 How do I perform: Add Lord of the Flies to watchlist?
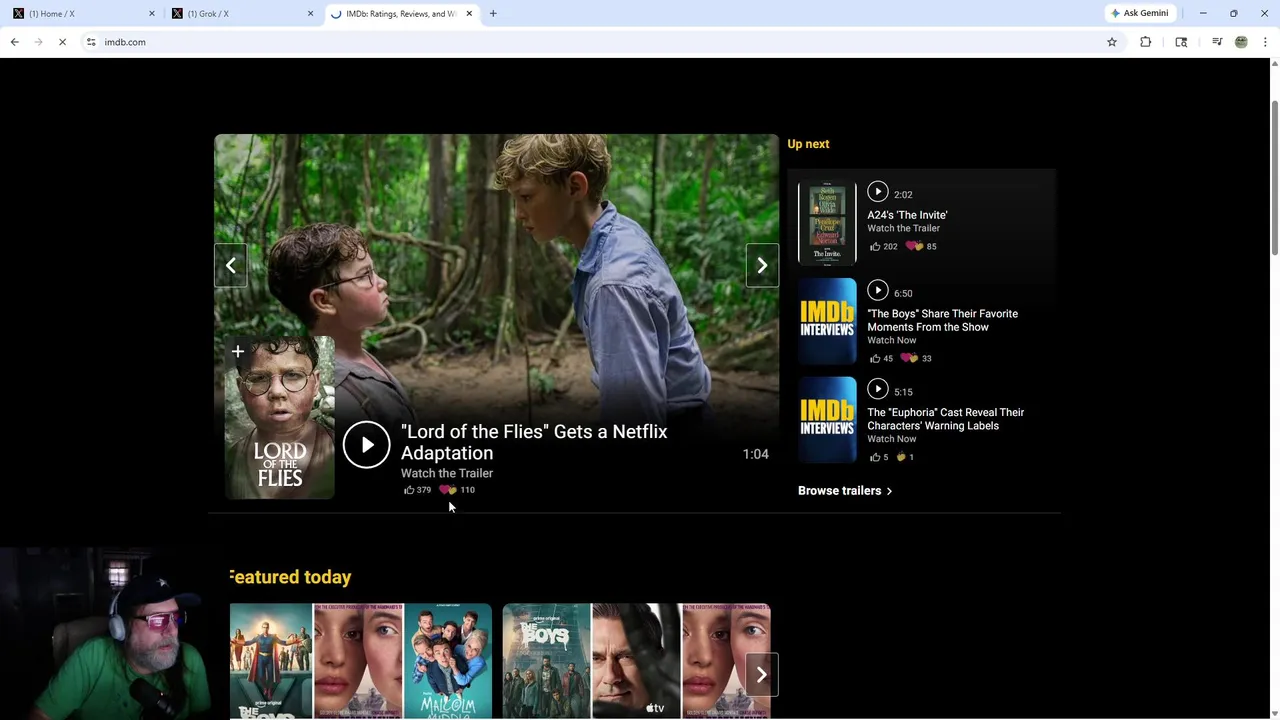click(238, 351)
